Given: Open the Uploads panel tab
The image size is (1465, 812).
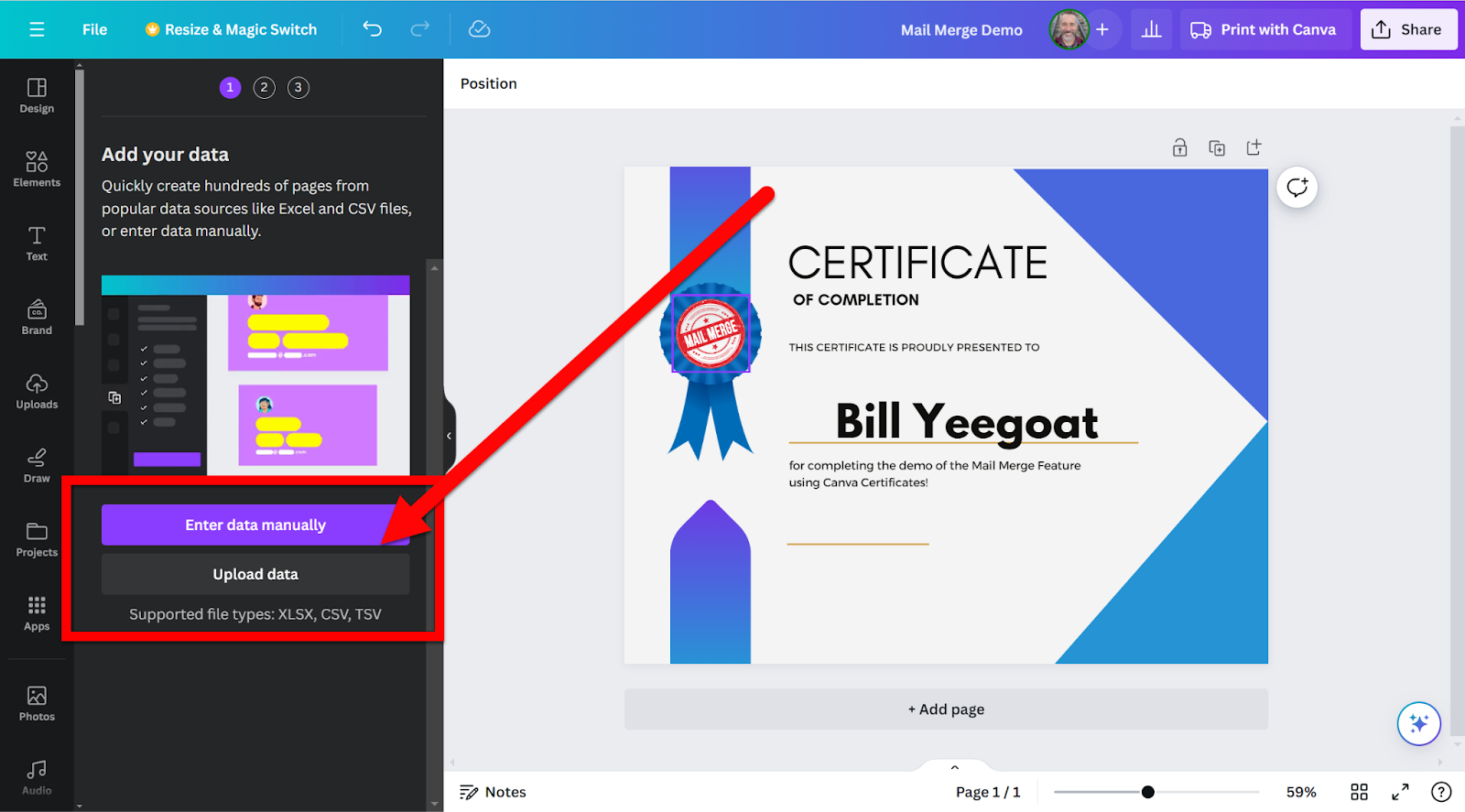Looking at the screenshot, I should tap(37, 392).
